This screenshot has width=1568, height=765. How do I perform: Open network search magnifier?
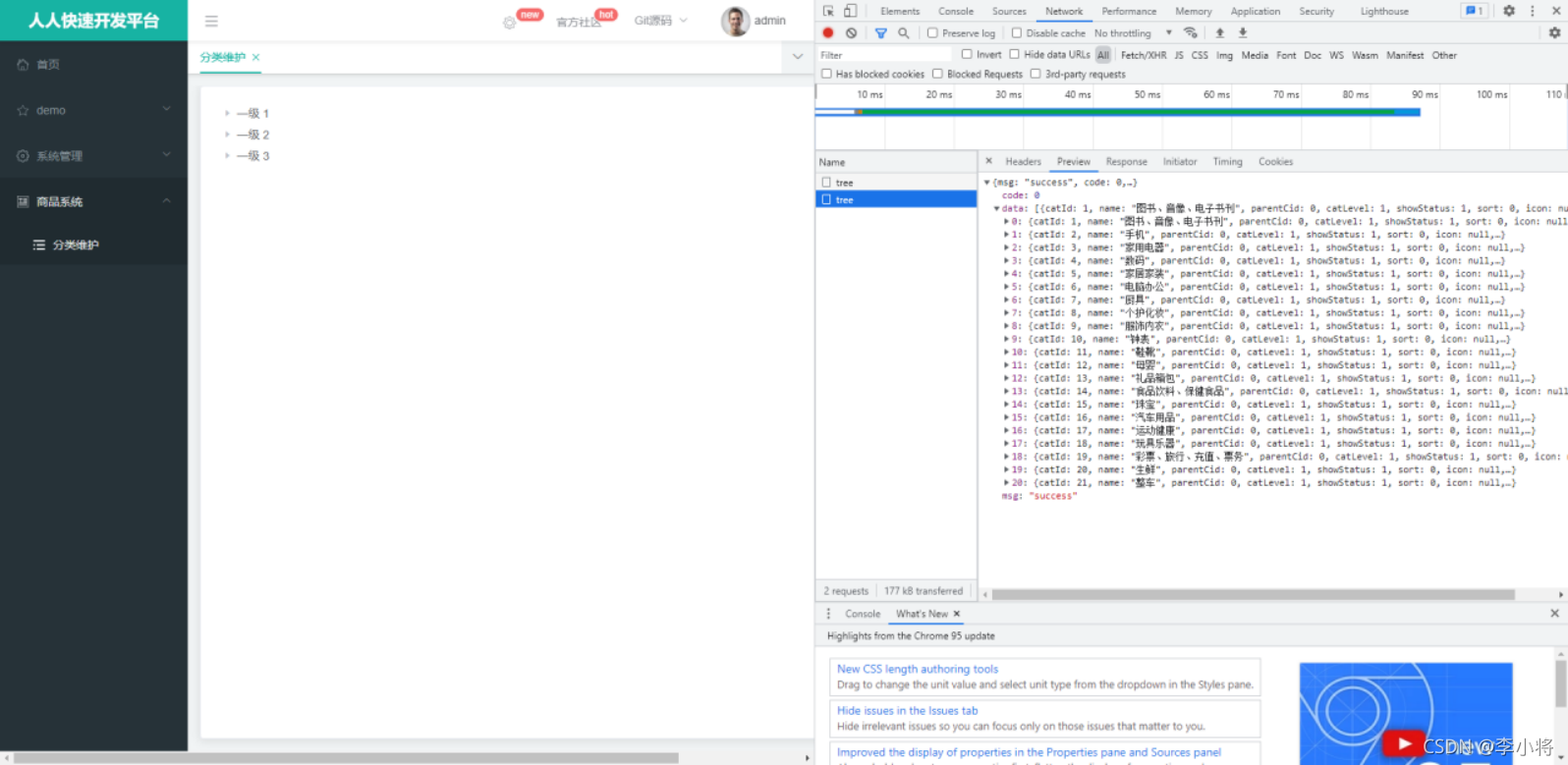pyautogui.click(x=903, y=32)
